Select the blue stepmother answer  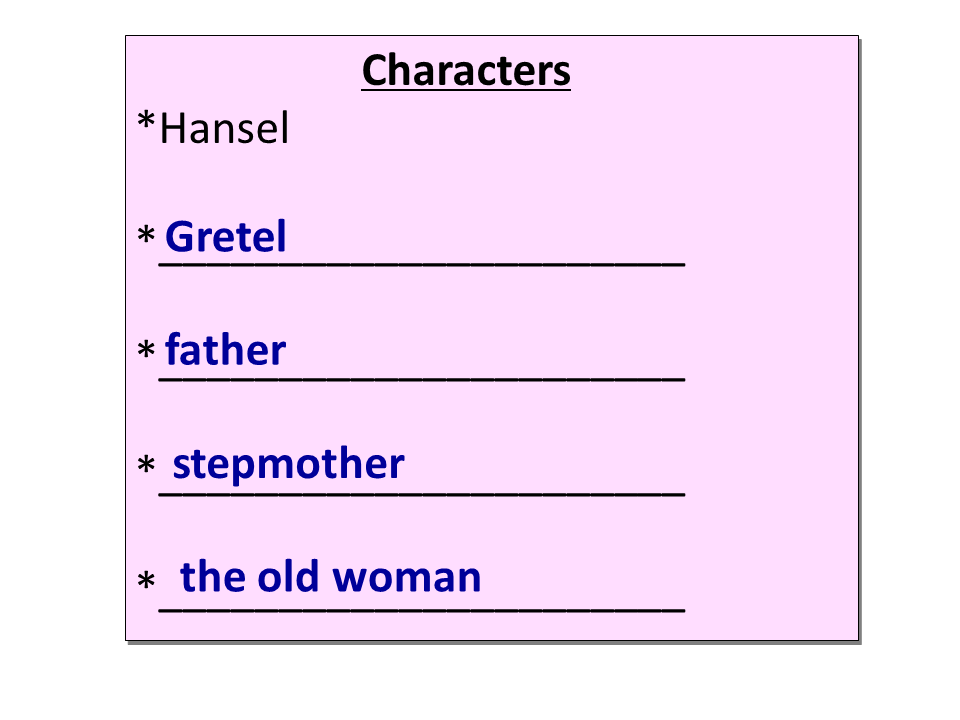point(288,464)
